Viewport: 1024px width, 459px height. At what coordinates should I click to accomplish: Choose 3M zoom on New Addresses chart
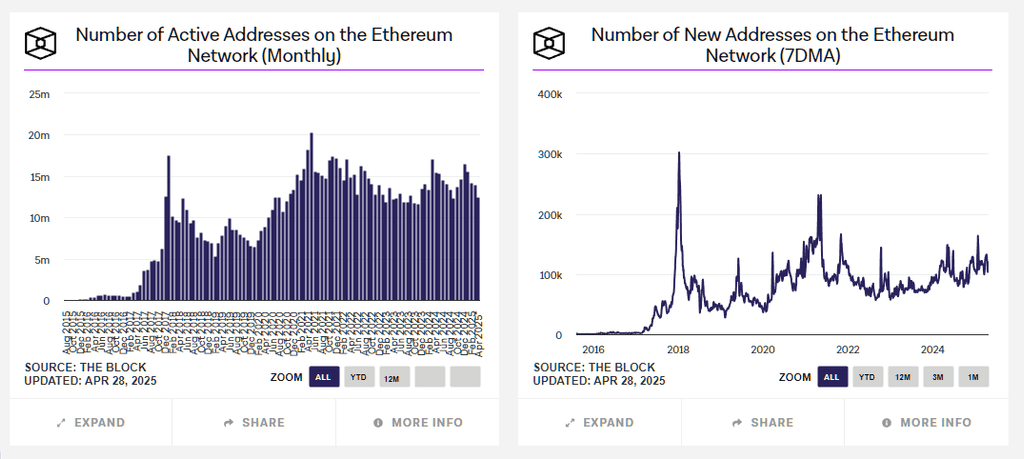[937, 377]
